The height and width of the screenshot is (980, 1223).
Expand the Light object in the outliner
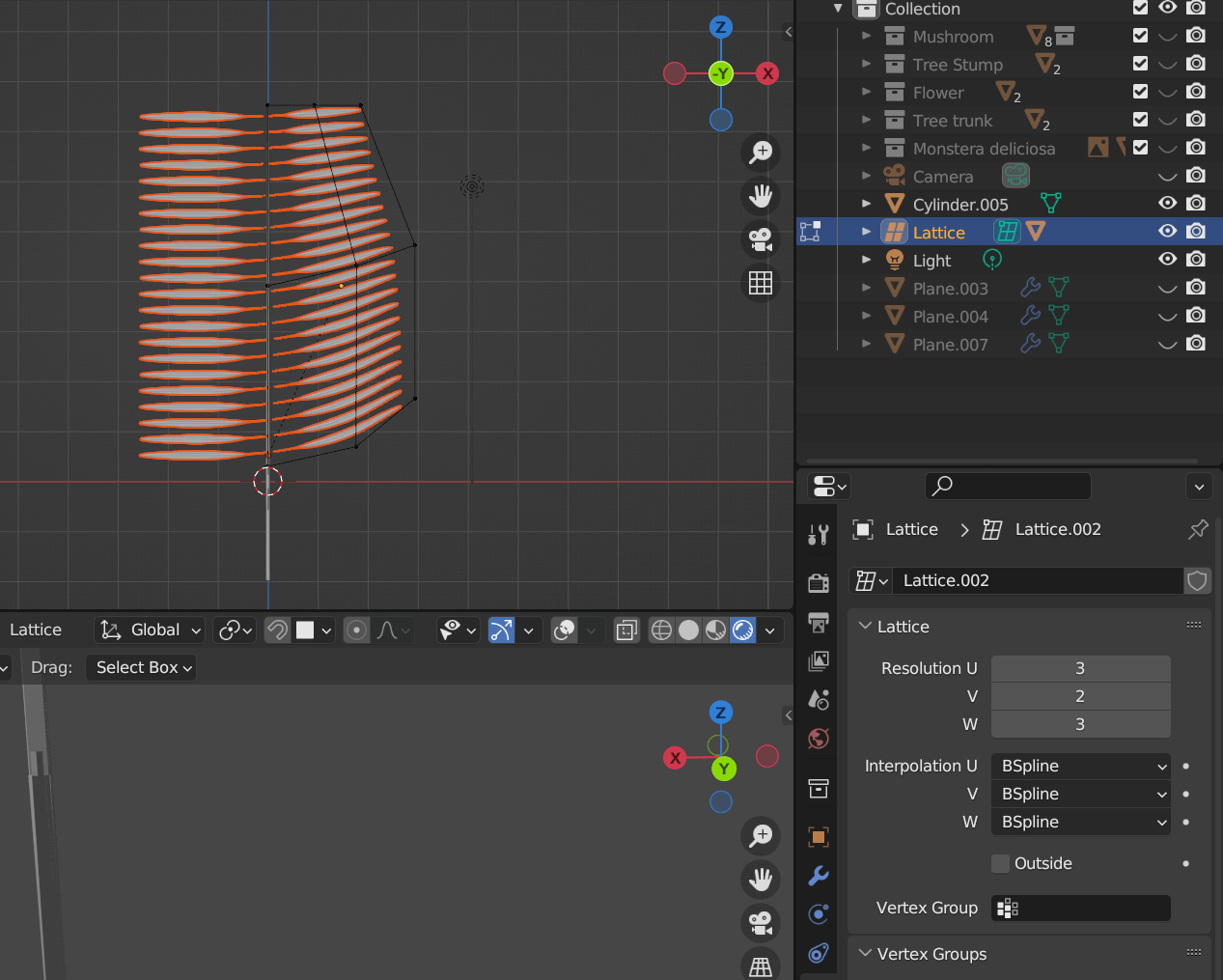pyautogui.click(x=866, y=260)
